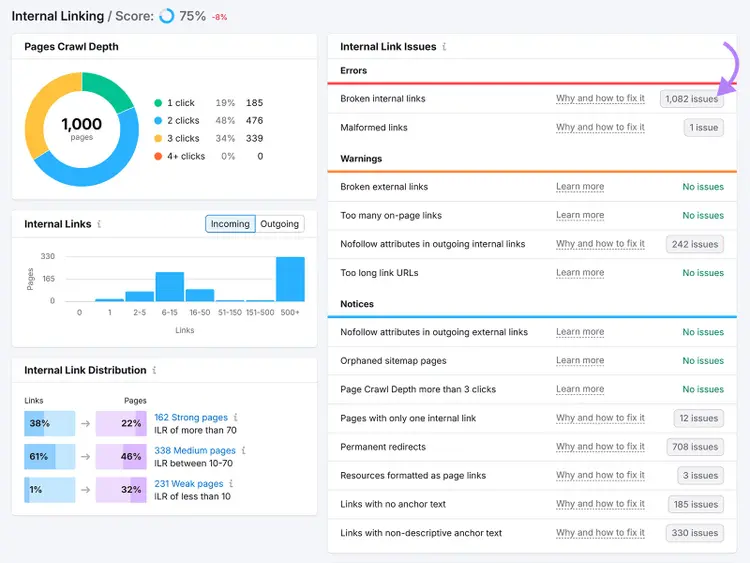Click the 1,000 pages donut chart center
The image size is (750, 563).
pyautogui.click(x=82, y=129)
